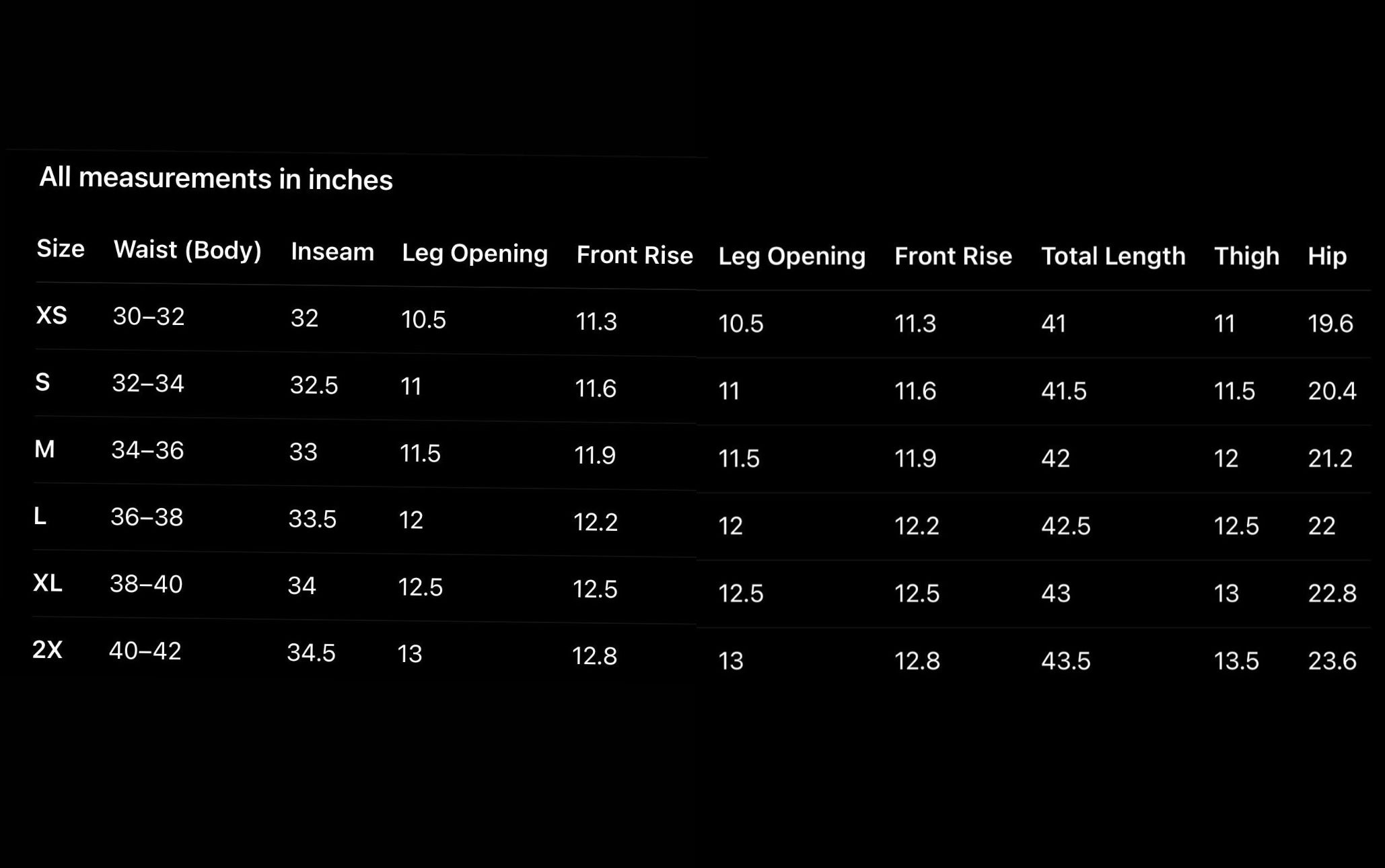
Task: Select the XS size row label
Action: (51, 315)
